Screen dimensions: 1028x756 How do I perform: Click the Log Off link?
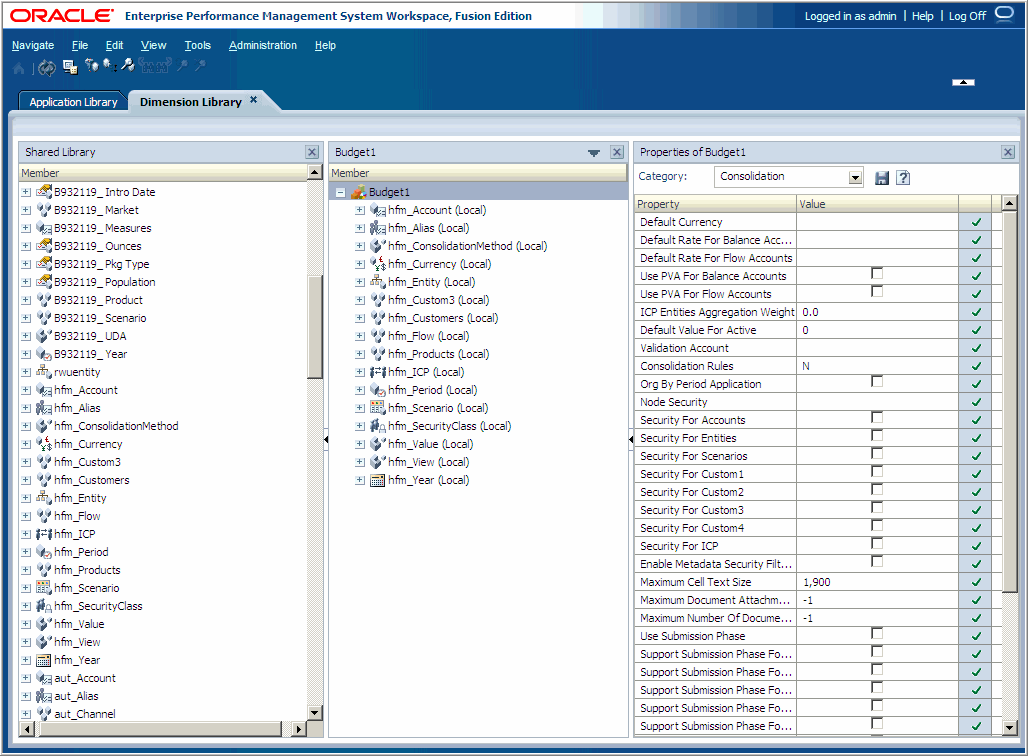(967, 16)
